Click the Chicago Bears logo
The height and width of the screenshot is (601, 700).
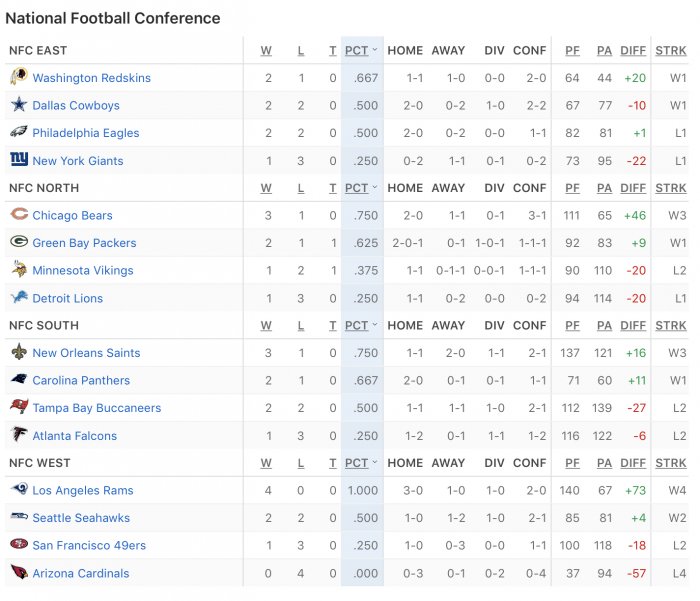point(19,214)
